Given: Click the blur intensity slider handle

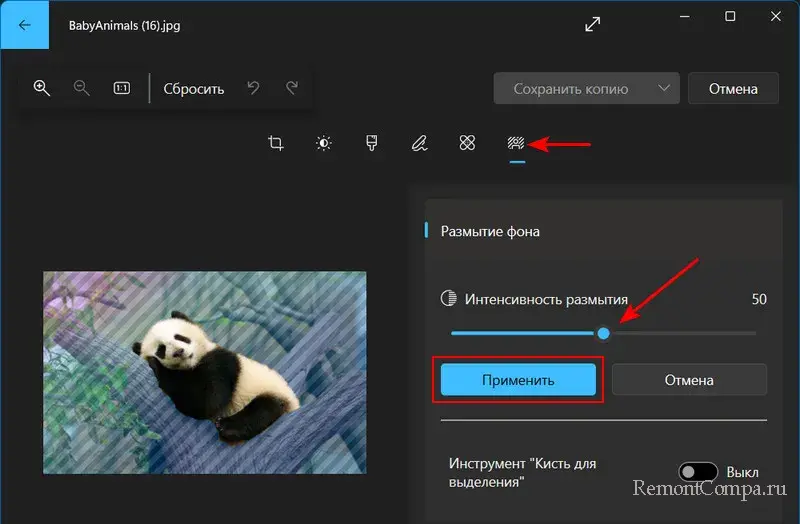Looking at the screenshot, I should [x=603, y=333].
